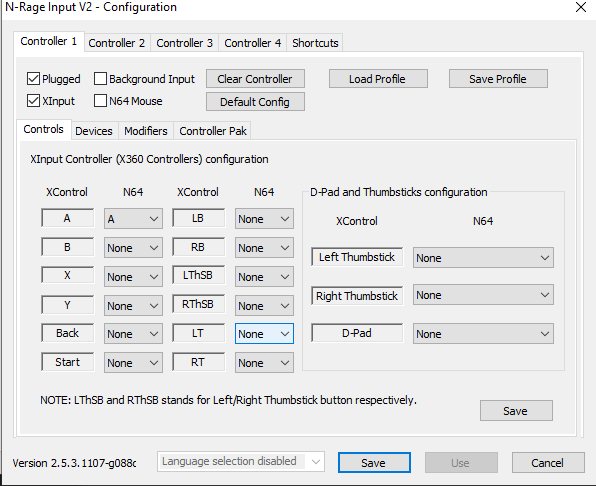Screen dimensions: 596x486
Task: Open the N64 dropdown for RB
Action: coord(264,248)
